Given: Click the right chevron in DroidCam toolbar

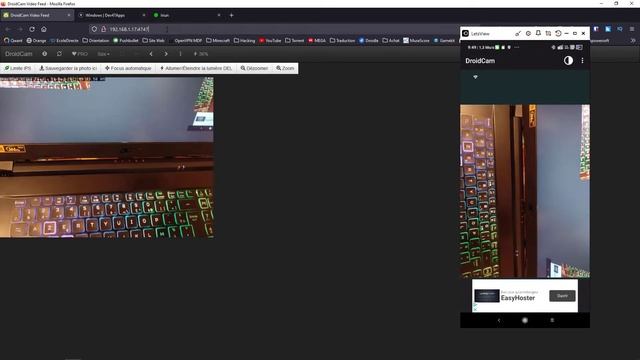Looking at the screenshot, I should click(x=166, y=54).
